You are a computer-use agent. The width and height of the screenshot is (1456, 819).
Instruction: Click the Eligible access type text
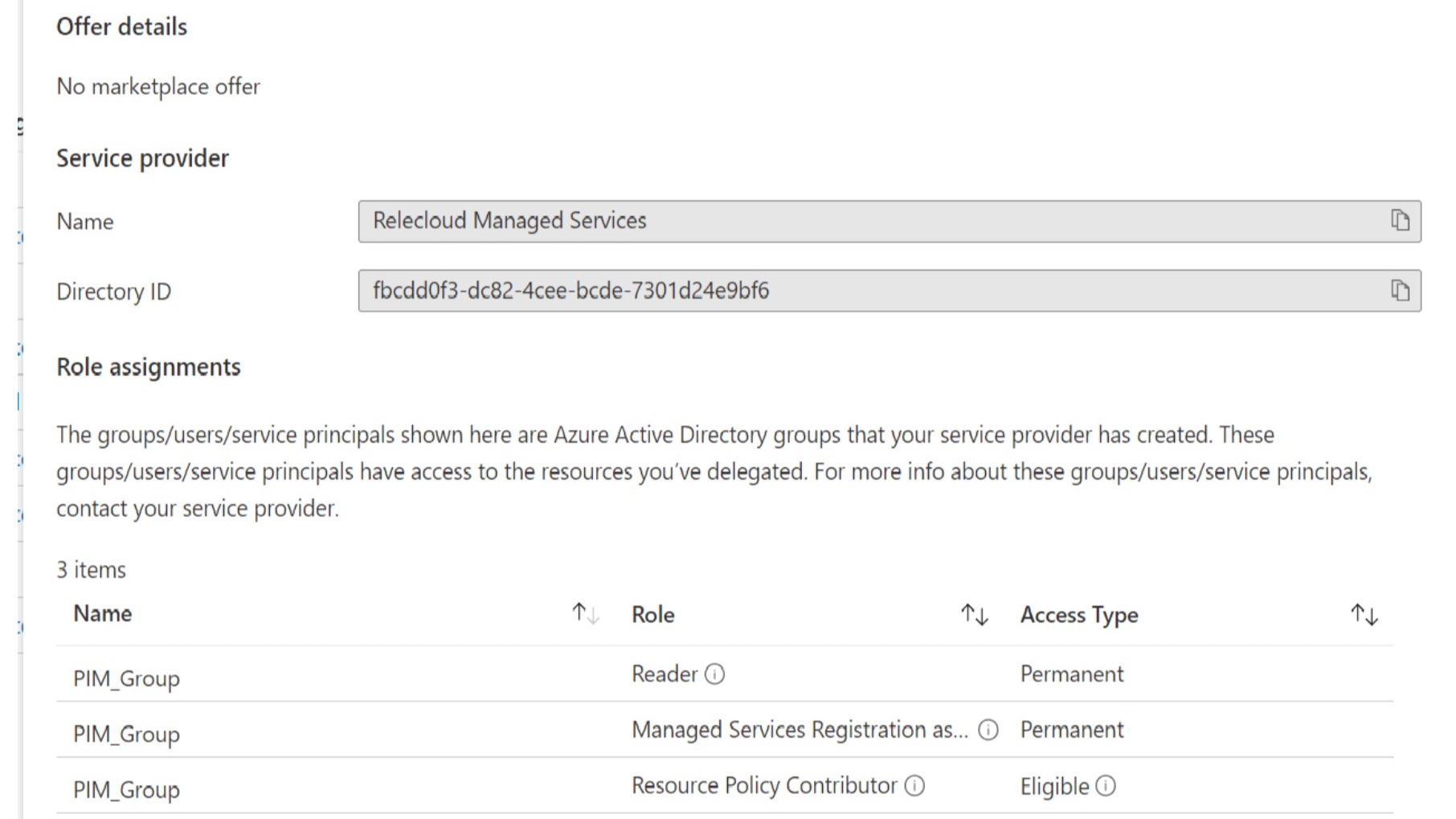click(x=1053, y=787)
